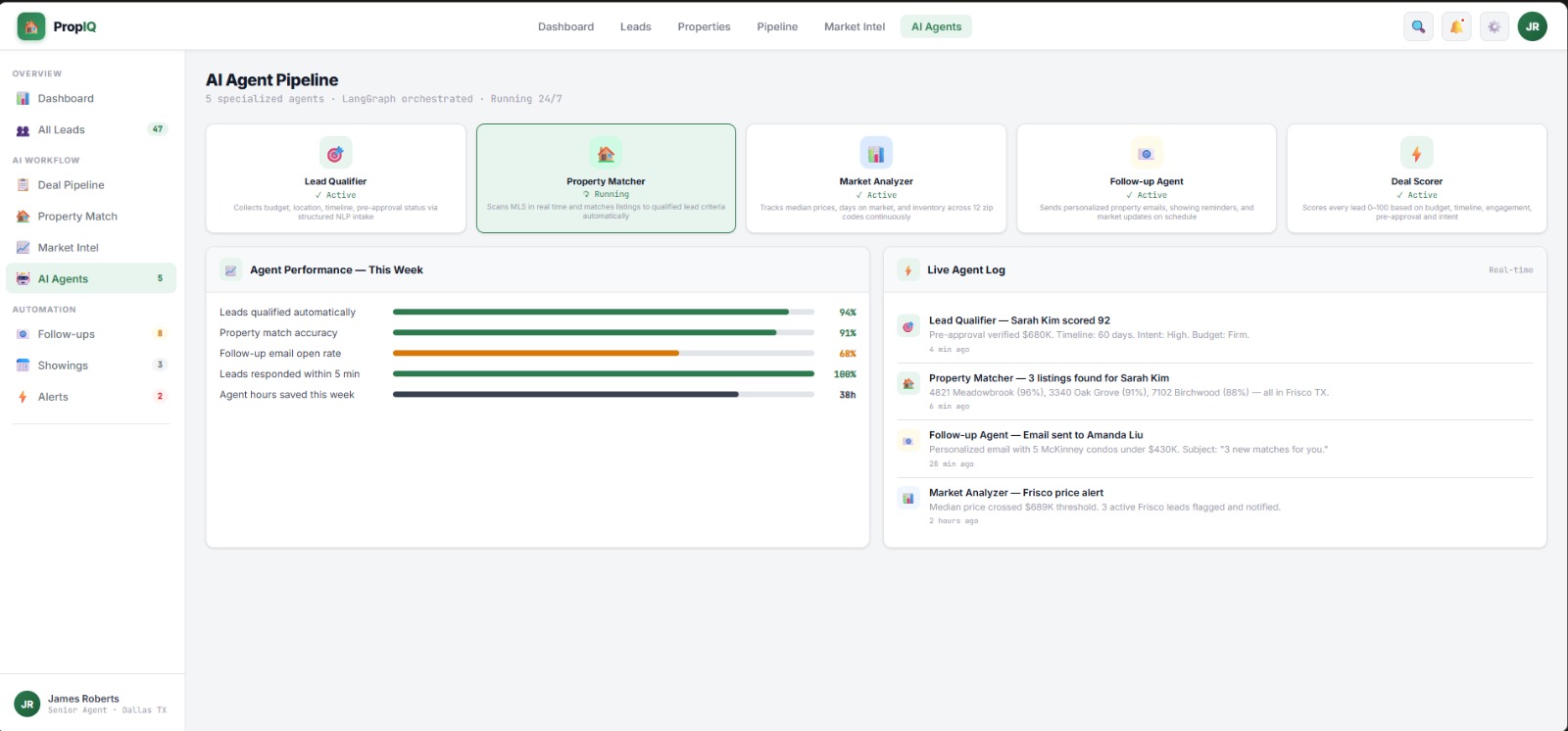Click the Leads responded within 5 min bar
Image resolution: width=1568 pixels, height=731 pixels.
click(x=604, y=374)
